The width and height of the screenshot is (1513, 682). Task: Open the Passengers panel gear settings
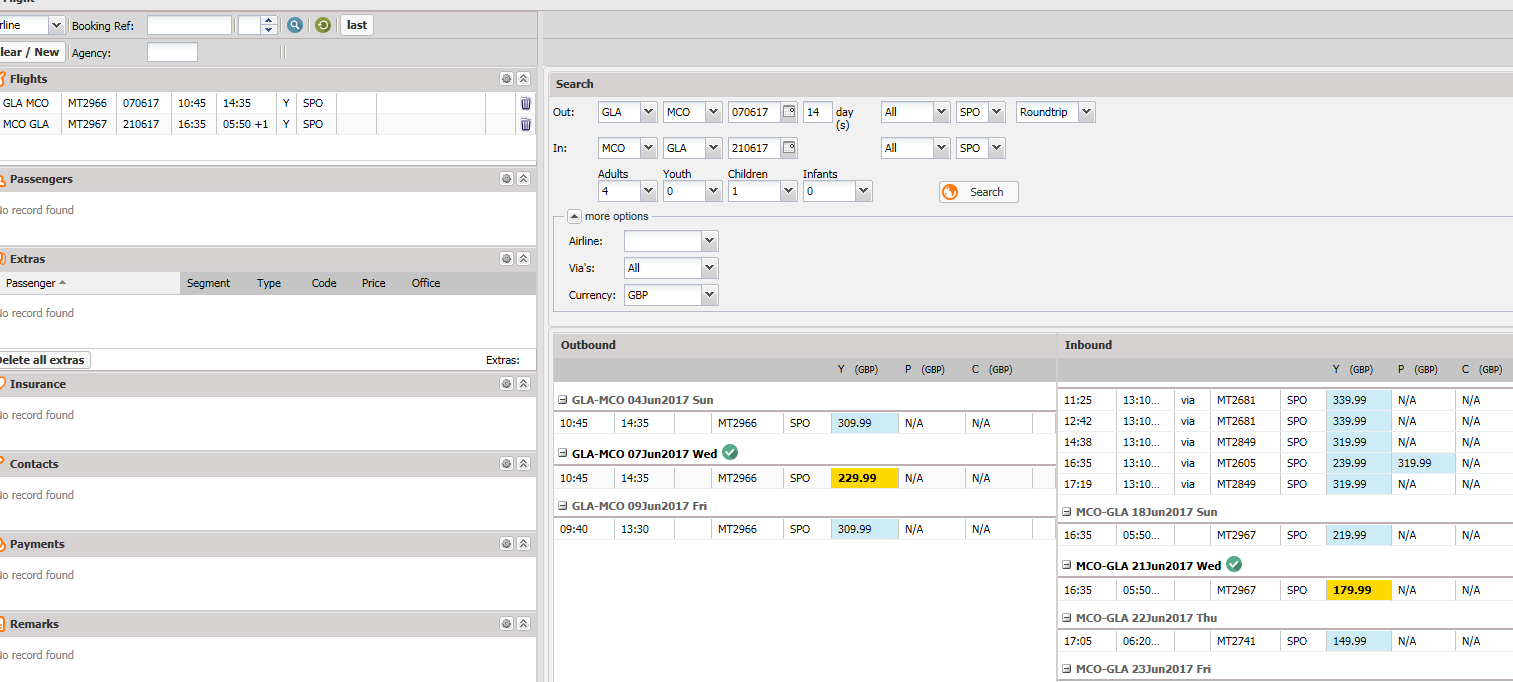coord(506,179)
